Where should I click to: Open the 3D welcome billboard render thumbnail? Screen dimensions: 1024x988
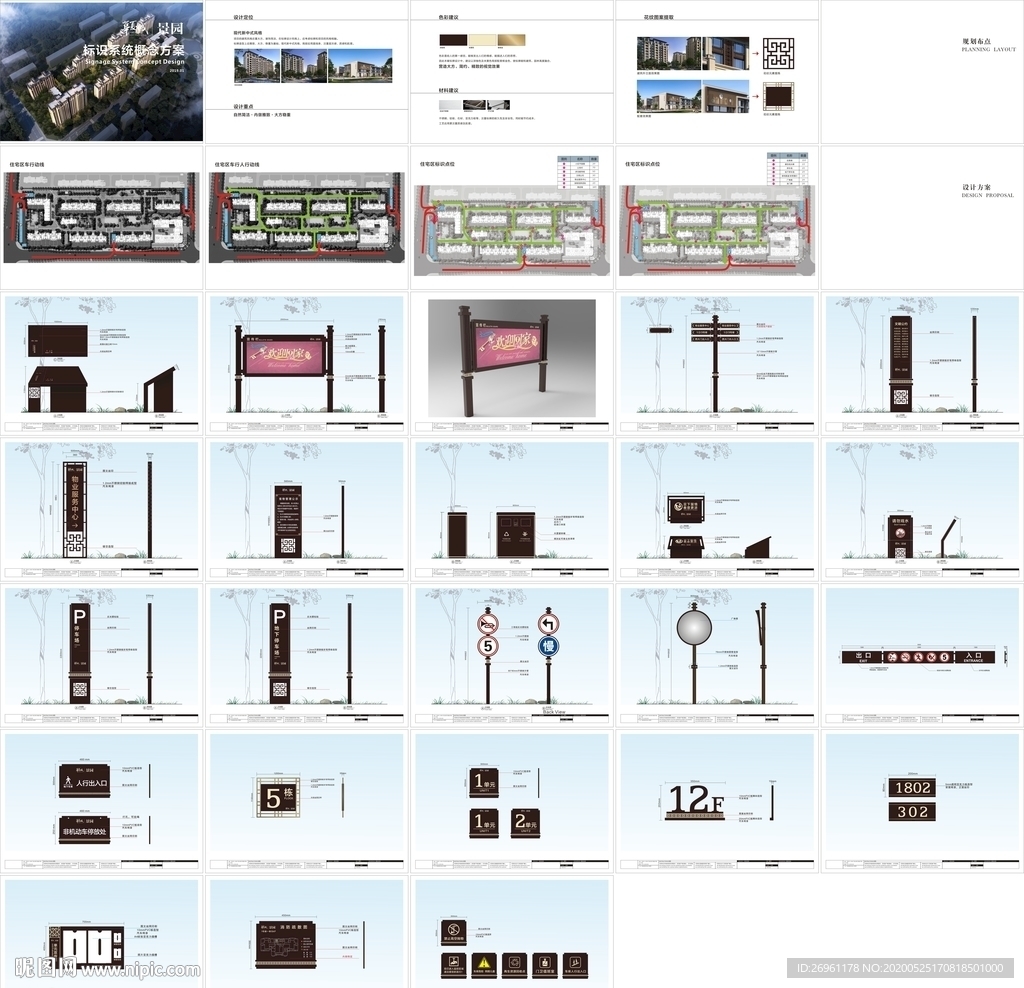click(x=512, y=358)
